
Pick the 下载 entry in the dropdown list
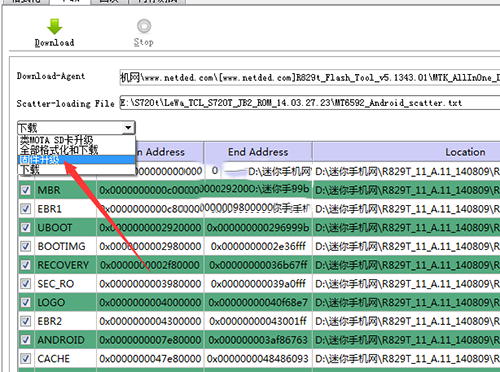(x=76, y=169)
